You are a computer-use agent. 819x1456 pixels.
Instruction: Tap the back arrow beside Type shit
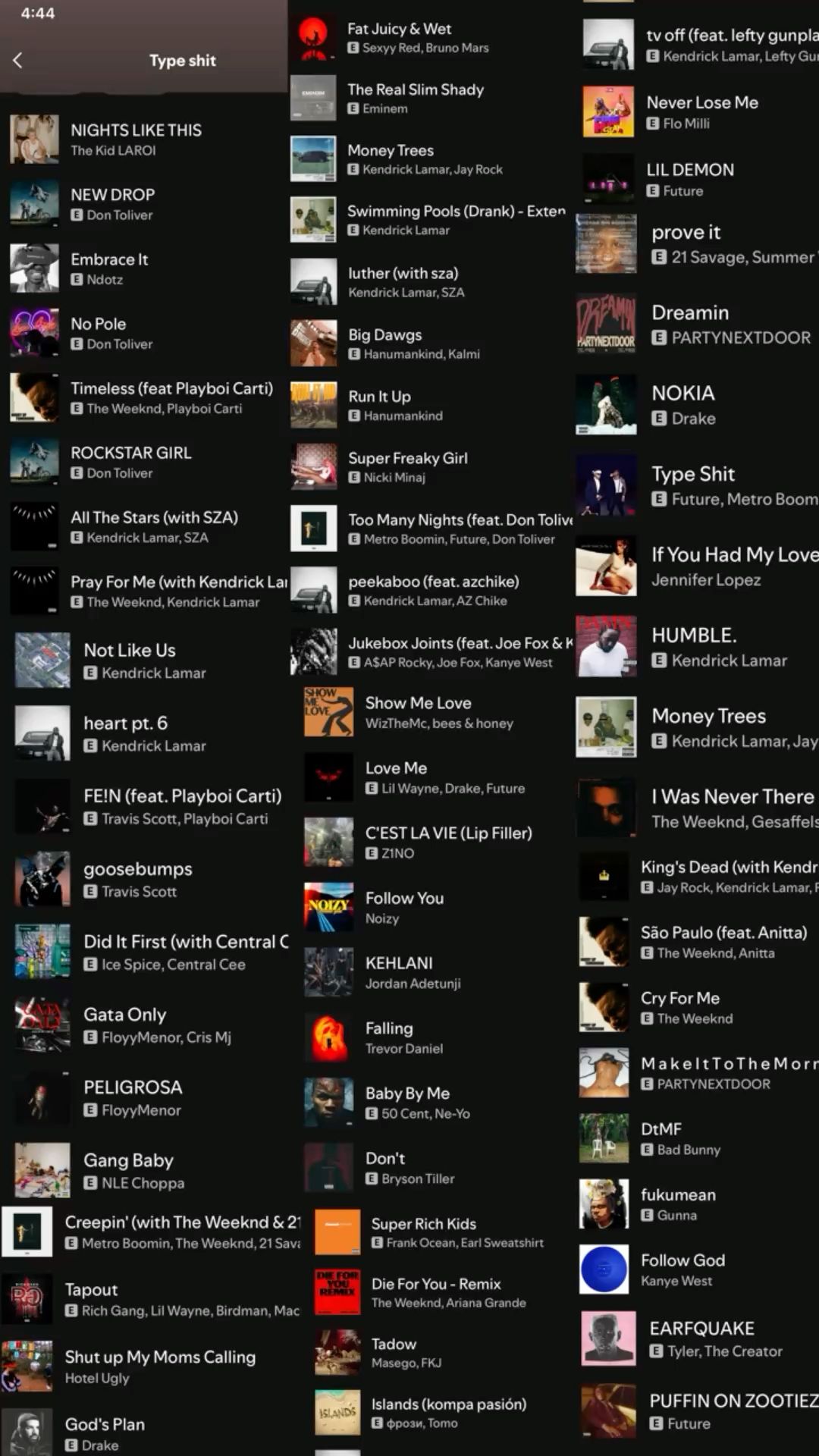pos(17,61)
